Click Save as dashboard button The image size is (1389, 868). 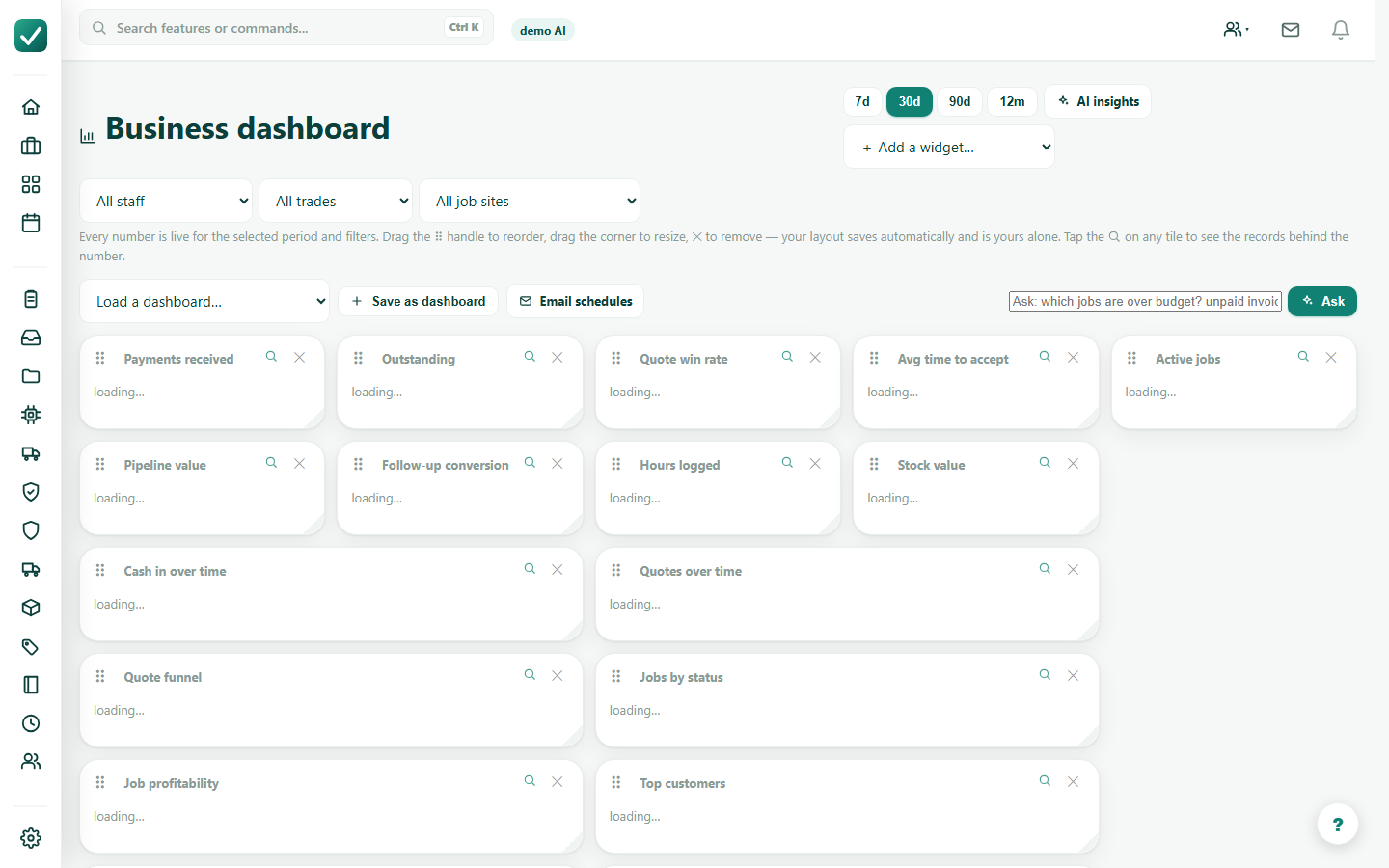[x=419, y=301]
